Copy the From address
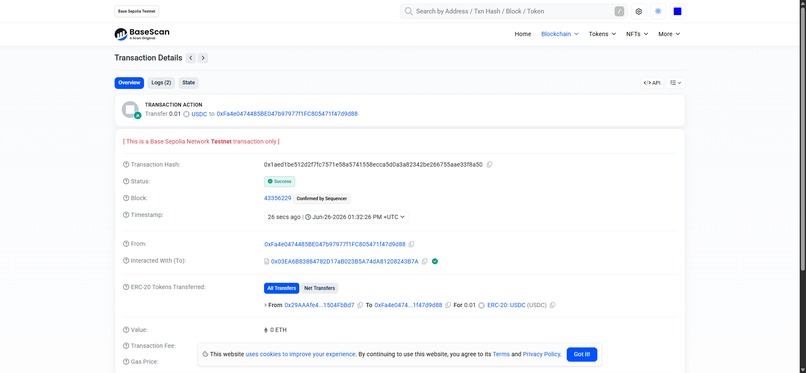 click(411, 245)
